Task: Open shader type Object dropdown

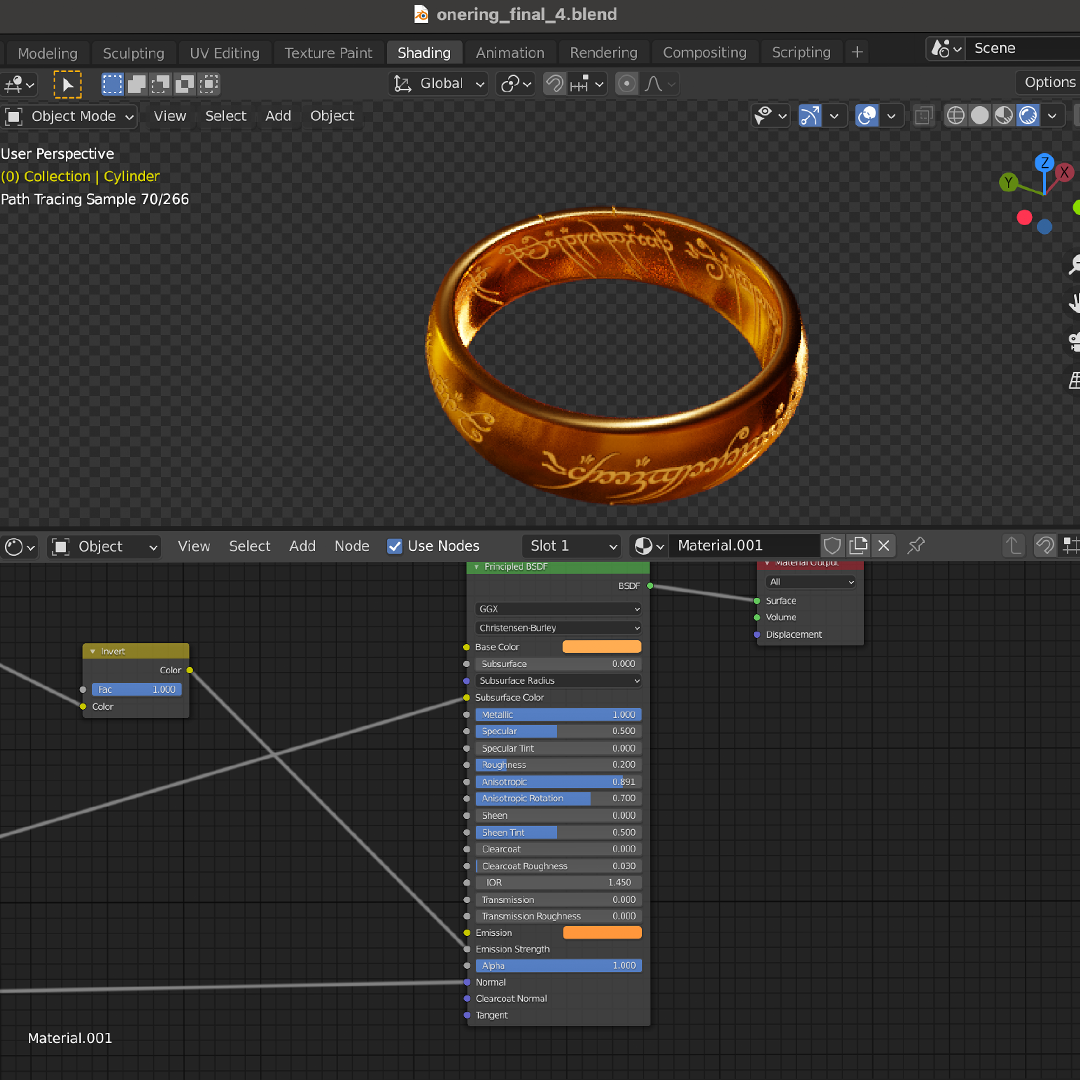Action: click(x=105, y=547)
